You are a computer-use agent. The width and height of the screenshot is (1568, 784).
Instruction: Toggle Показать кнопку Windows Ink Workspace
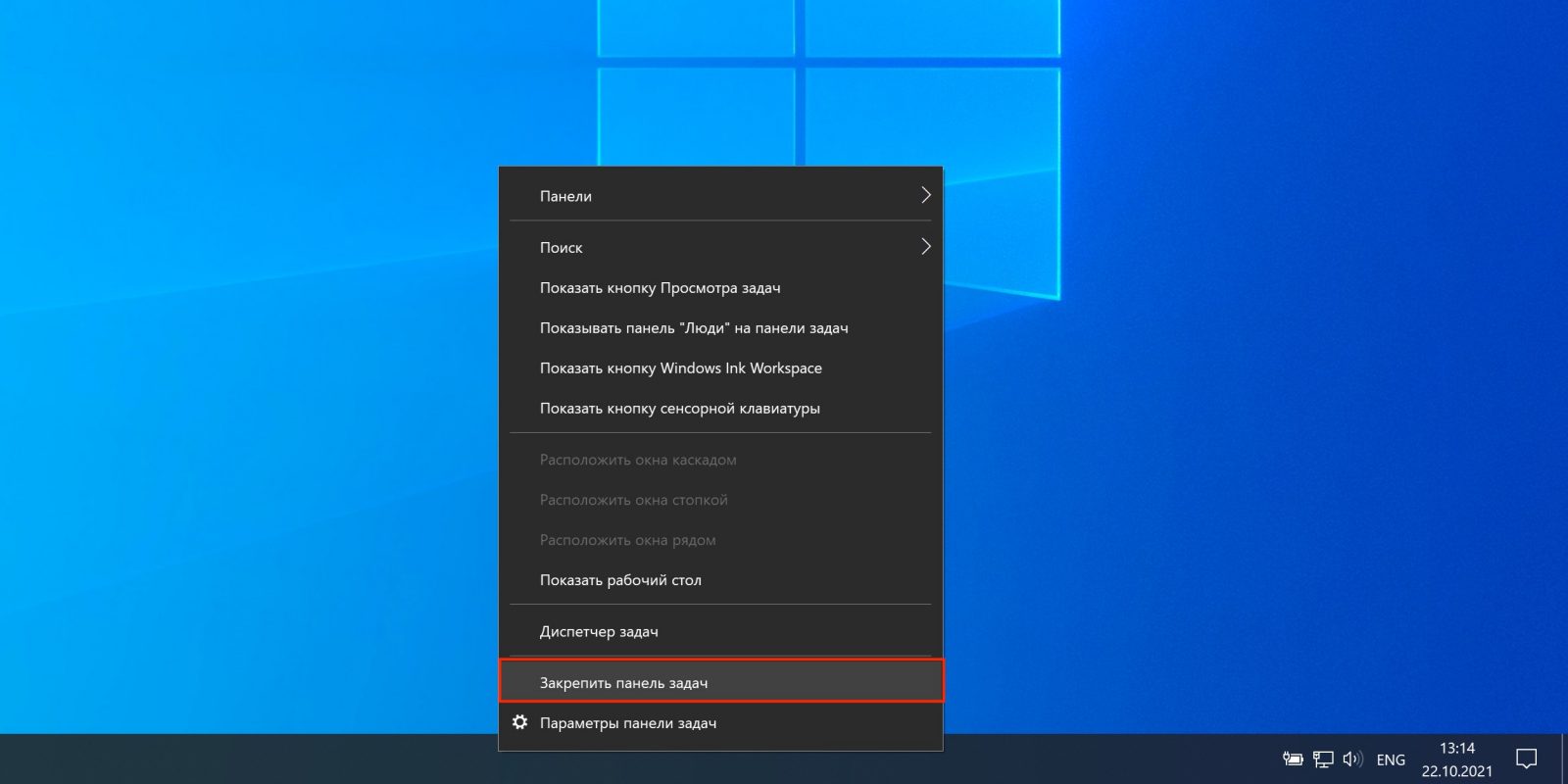tap(680, 368)
